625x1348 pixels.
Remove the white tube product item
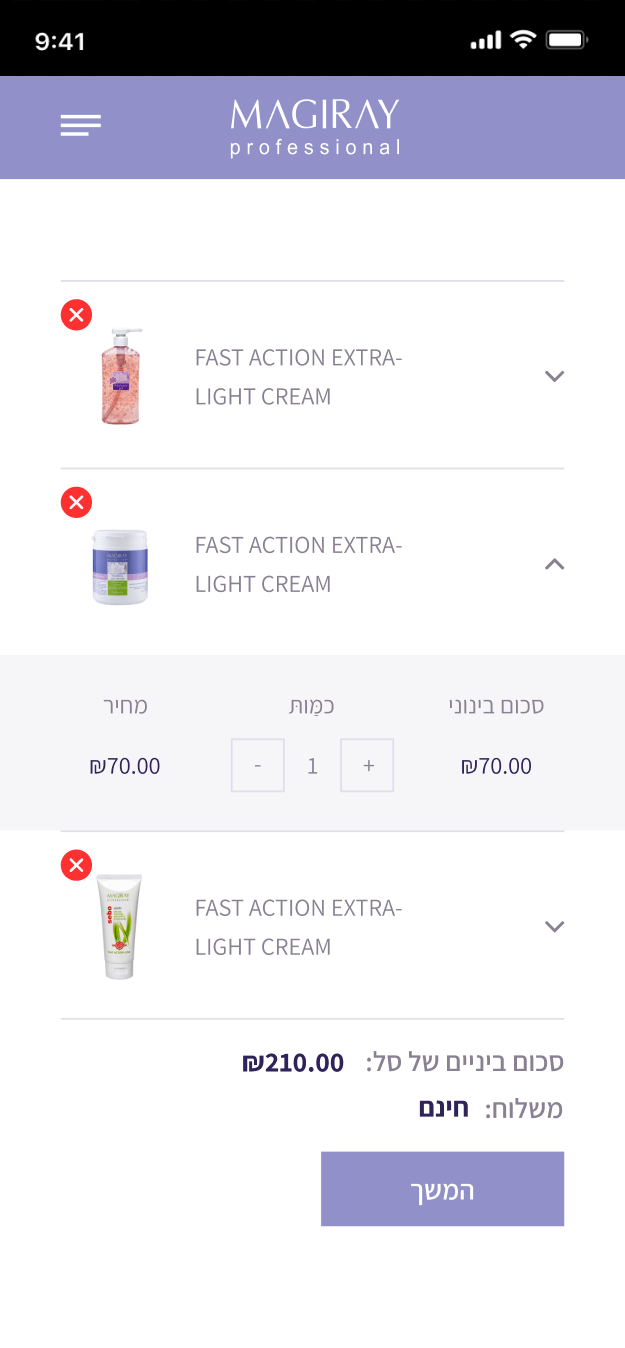tap(76, 865)
